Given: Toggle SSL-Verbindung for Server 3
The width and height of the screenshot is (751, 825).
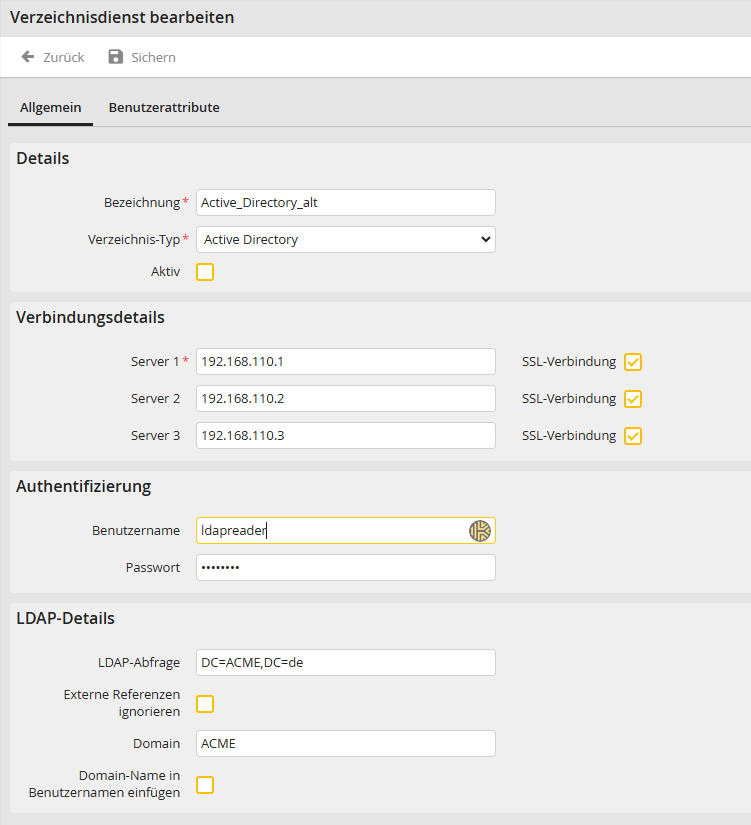Looking at the screenshot, I should (x=633, y=436).
